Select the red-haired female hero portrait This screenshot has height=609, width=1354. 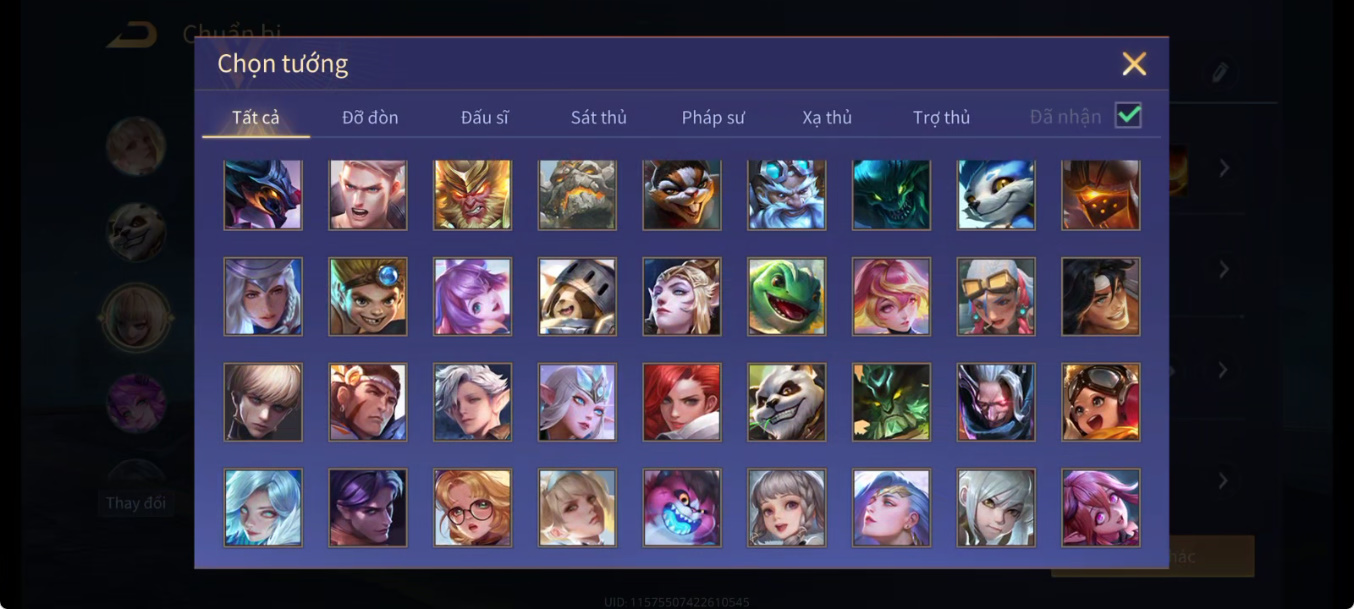(681, 401)
